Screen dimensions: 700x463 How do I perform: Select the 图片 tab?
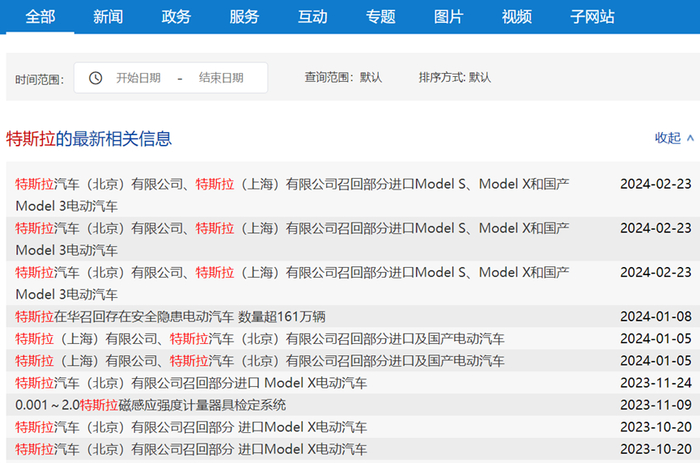[448, 17]
